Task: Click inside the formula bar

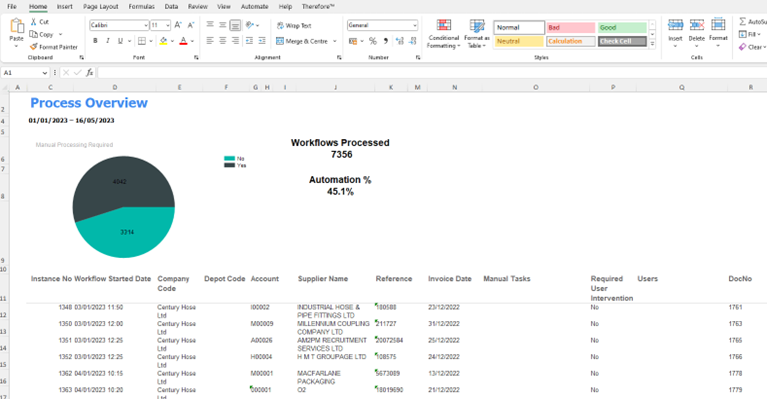Action: pos(432,73)
